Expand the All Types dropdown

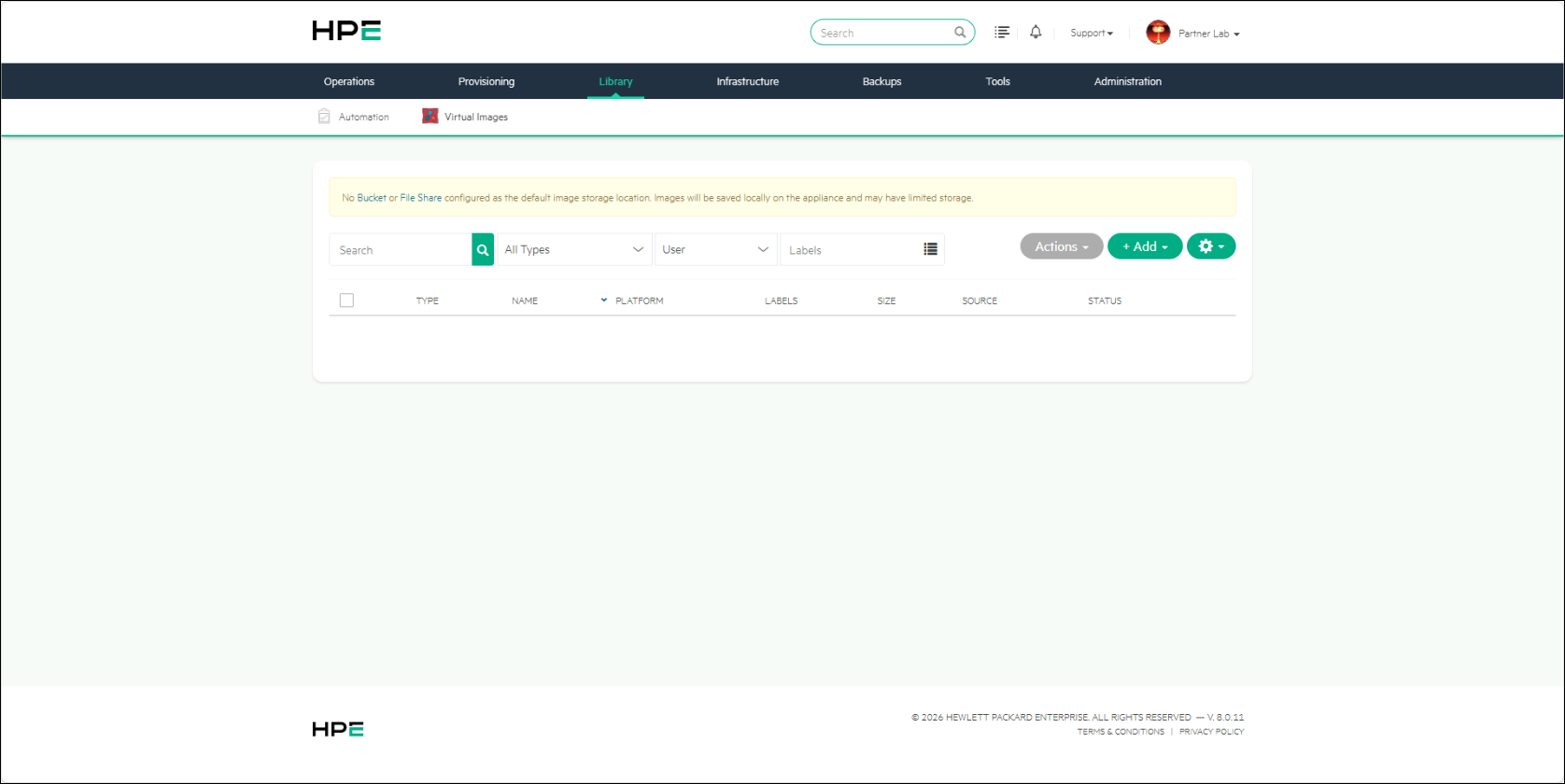pos(574,249)
